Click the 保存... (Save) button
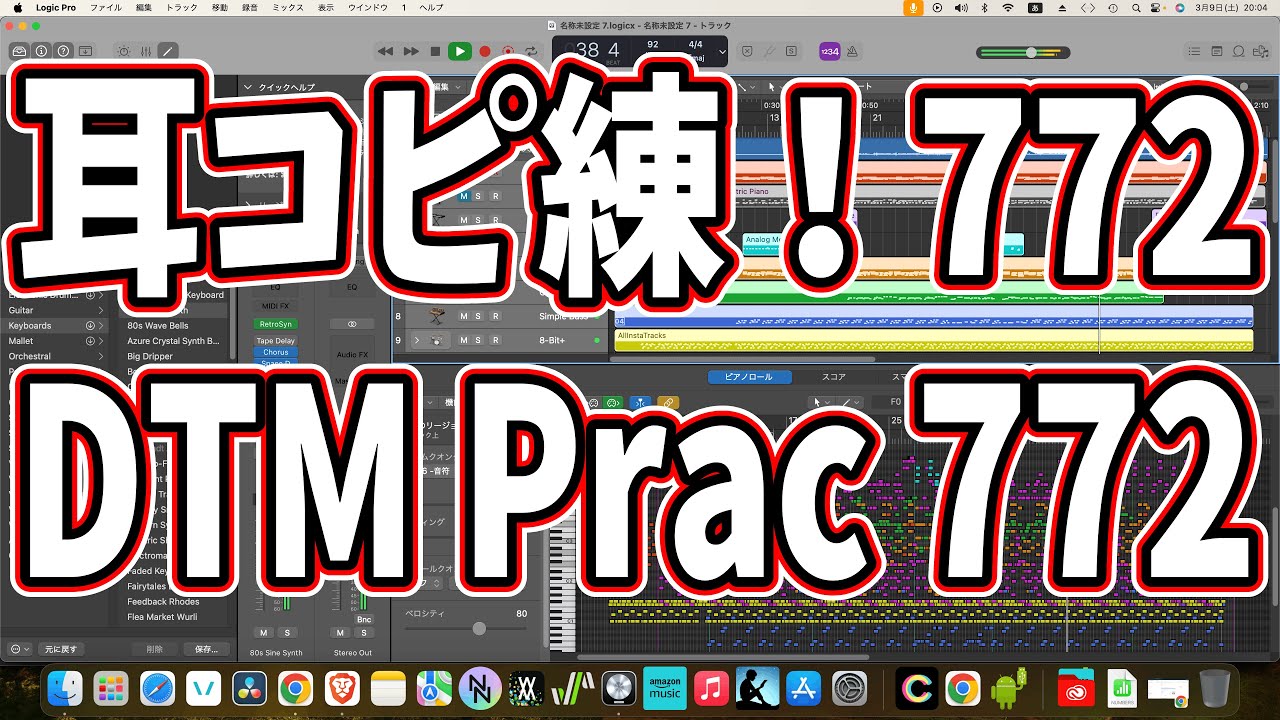Viewport: 1280px width, 720px height. coord(206,649)
